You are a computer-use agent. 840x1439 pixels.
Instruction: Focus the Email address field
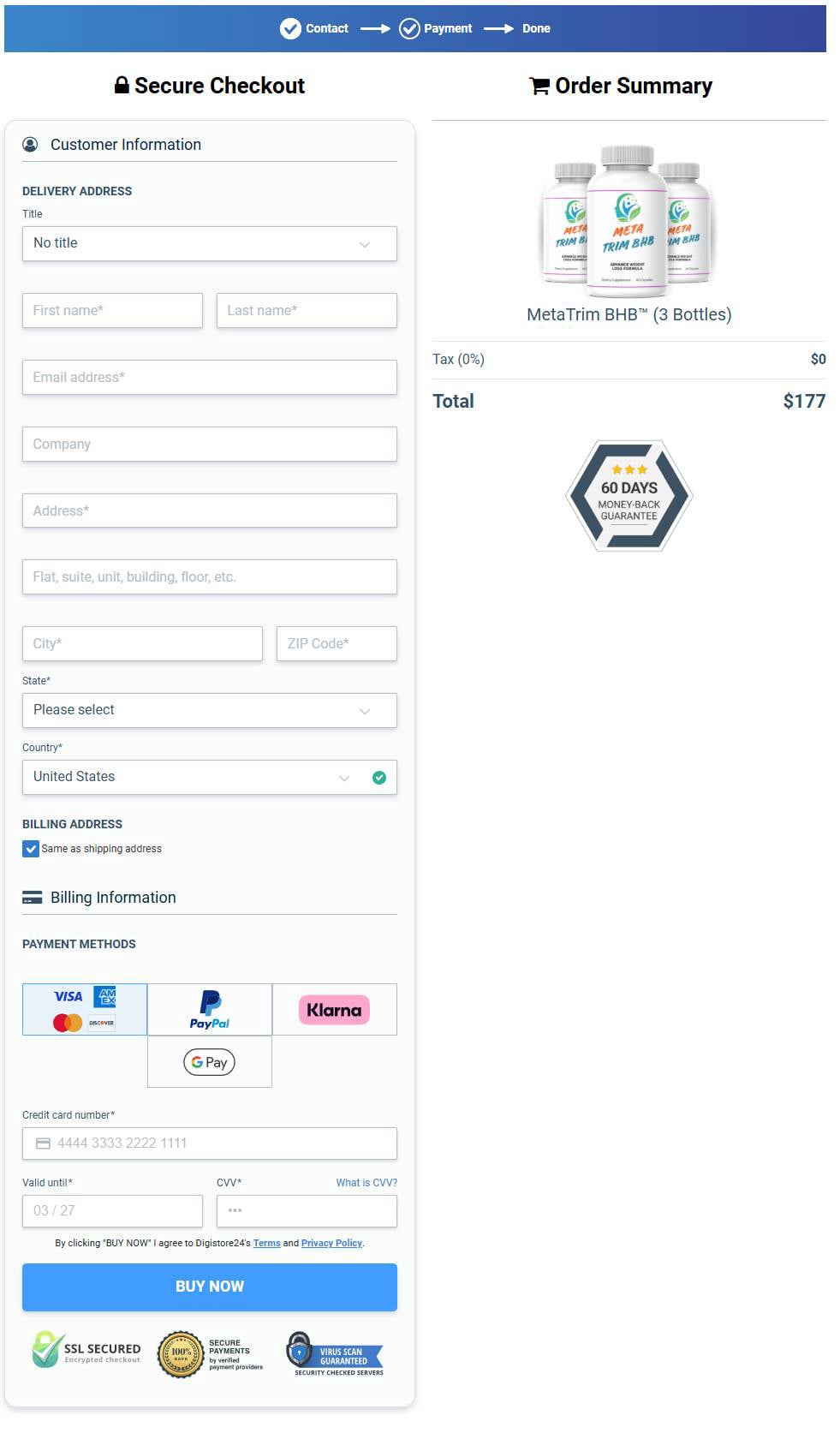[x=210, y=377]
